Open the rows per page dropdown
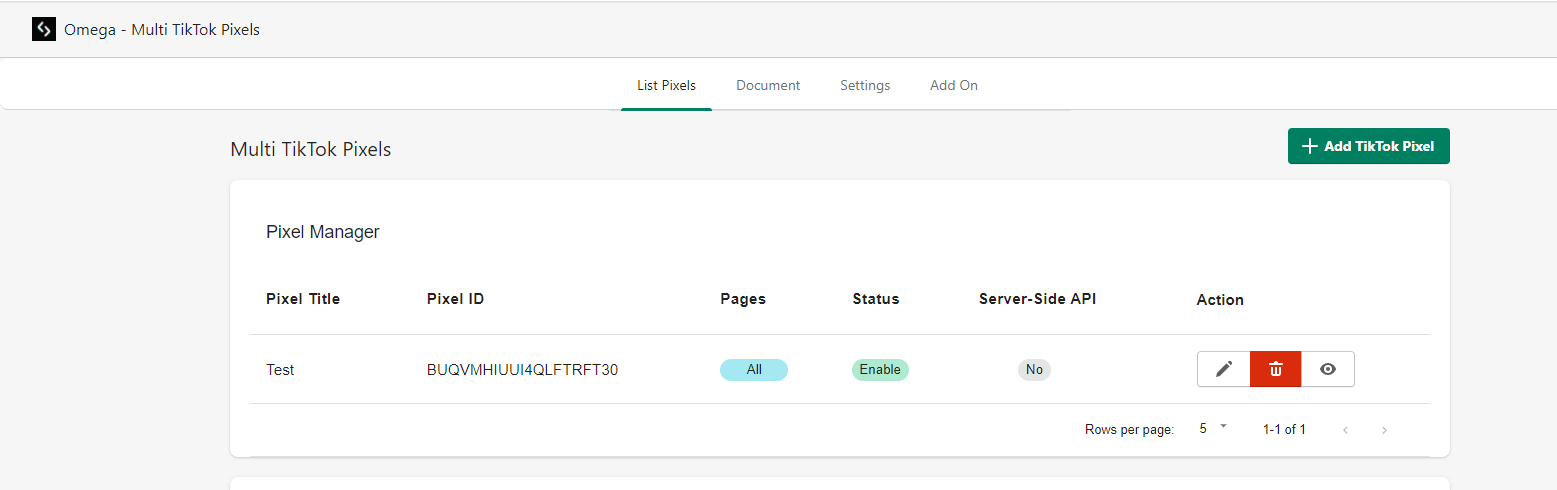The image size is (1557, 490). [1213, 428]
